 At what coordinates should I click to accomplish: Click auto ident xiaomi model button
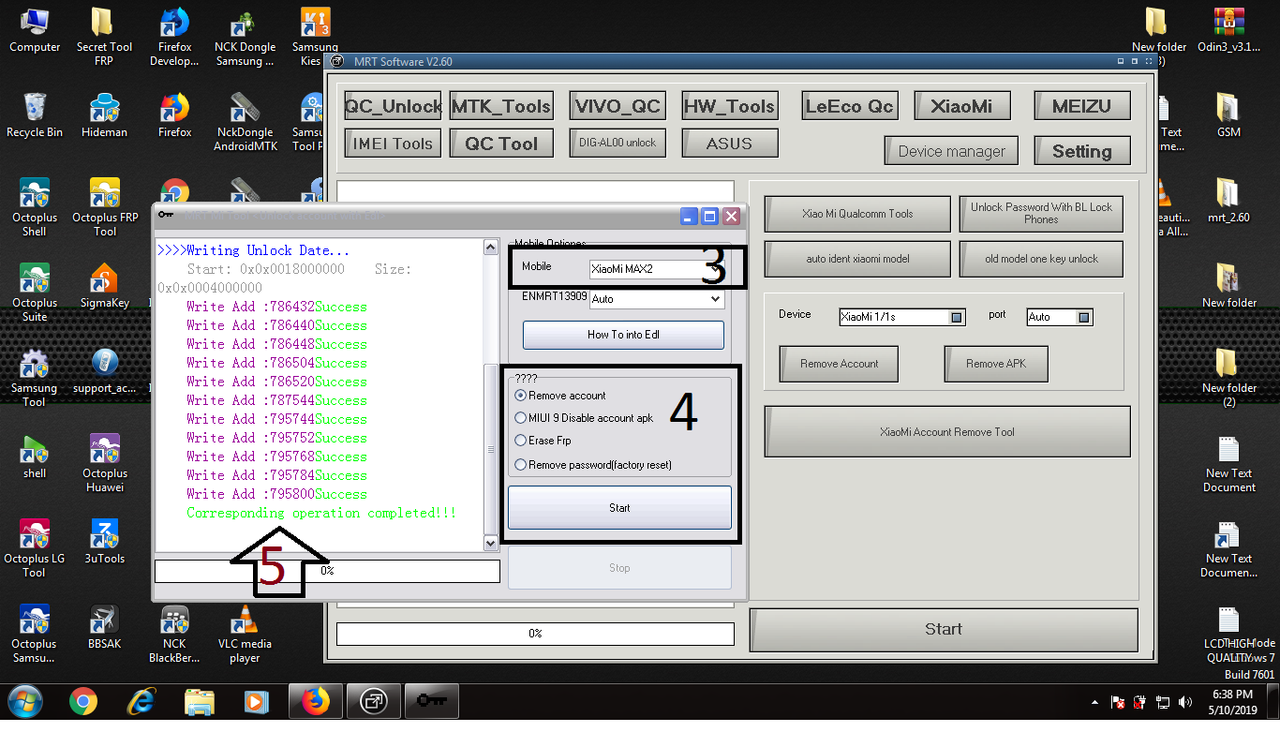857,259
